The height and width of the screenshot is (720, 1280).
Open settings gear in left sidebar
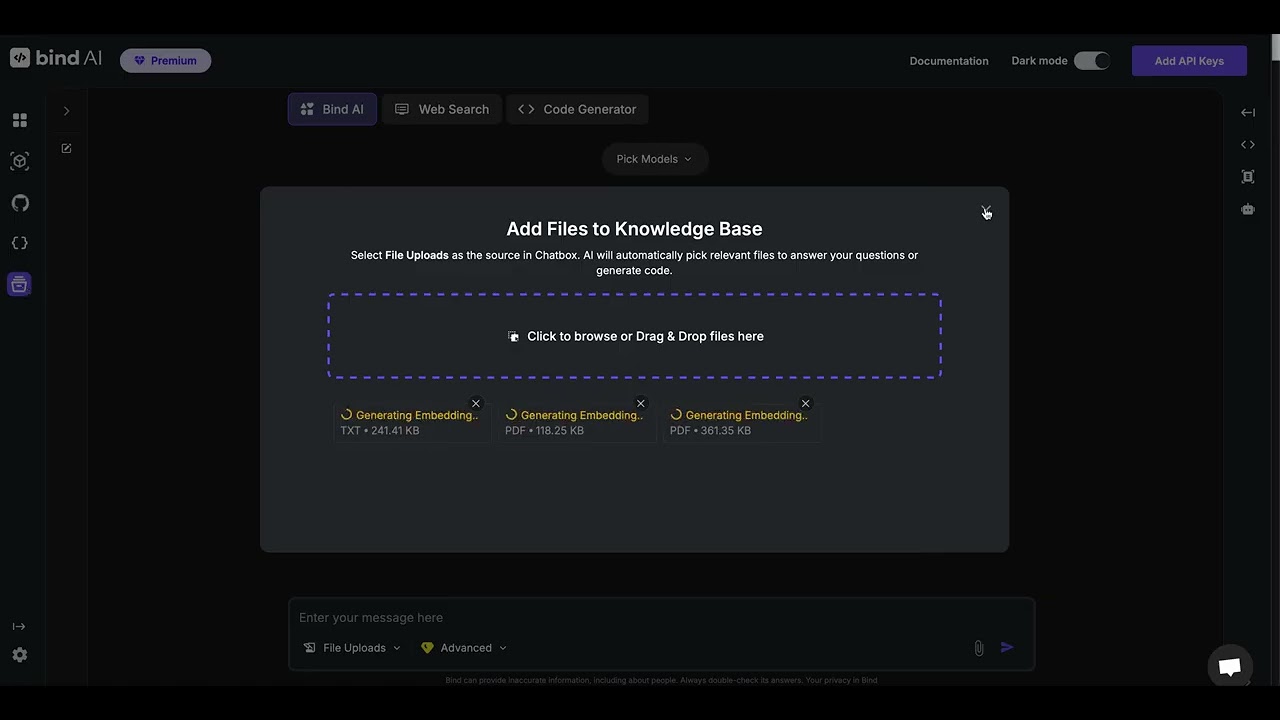pos(20,655)
